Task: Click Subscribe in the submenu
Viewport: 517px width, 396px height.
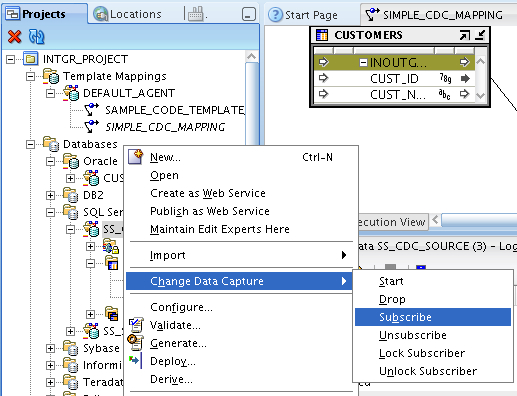Action: tap(433, 317)
